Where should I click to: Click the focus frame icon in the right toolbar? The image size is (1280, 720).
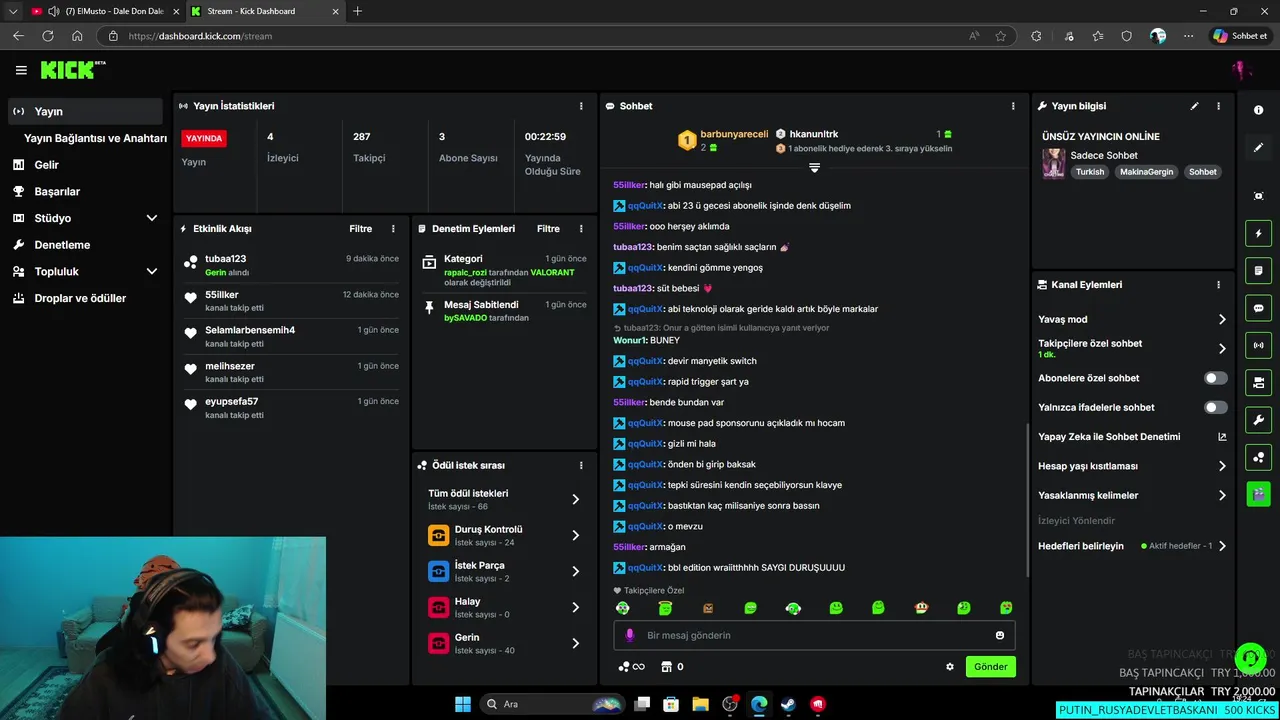[1258, 196]
